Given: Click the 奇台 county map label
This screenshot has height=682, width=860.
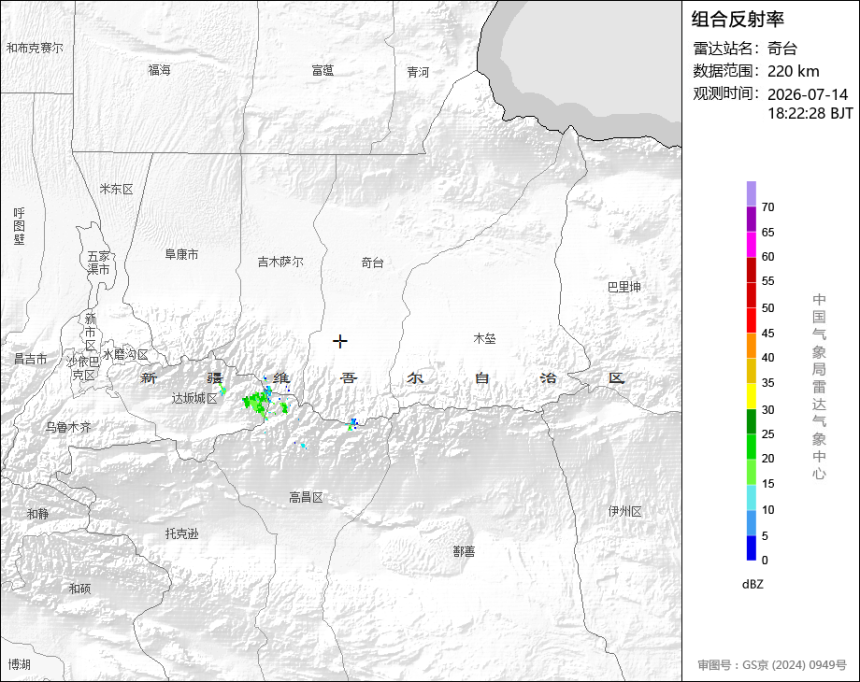Looking at the screenshot, I should point(372,262).
